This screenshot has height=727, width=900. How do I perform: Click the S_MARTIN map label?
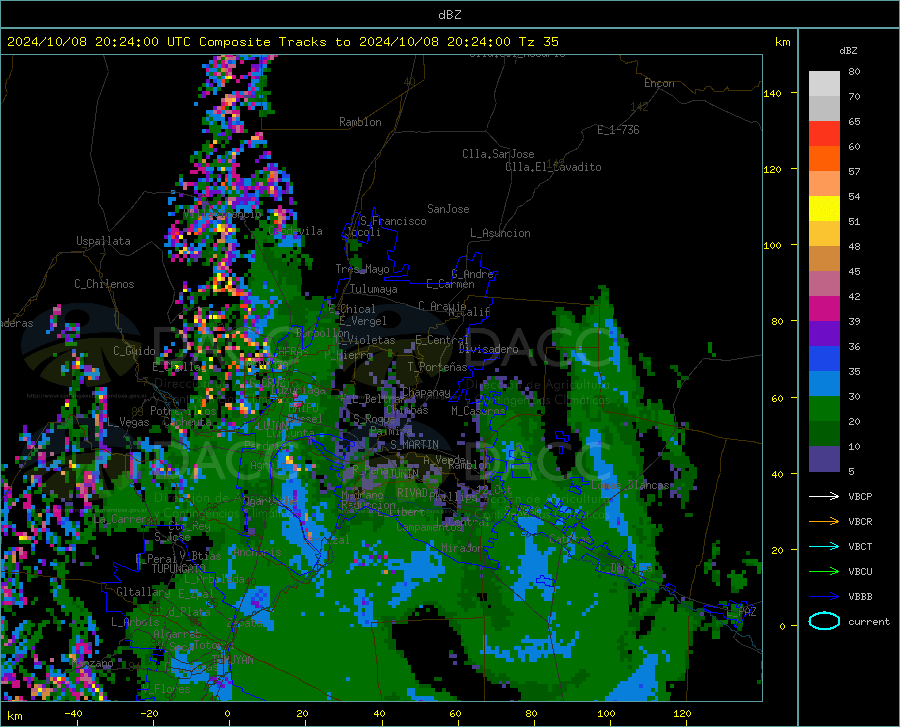coord(414,445)
